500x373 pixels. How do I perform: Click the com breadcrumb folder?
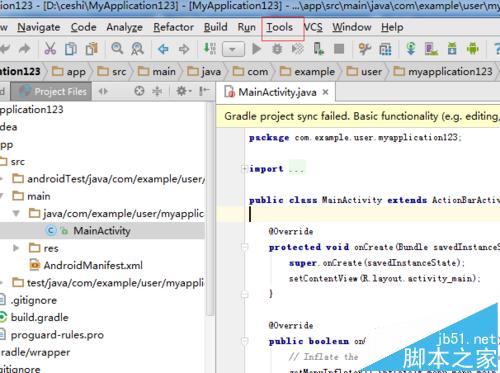click(x=250, y=72)
